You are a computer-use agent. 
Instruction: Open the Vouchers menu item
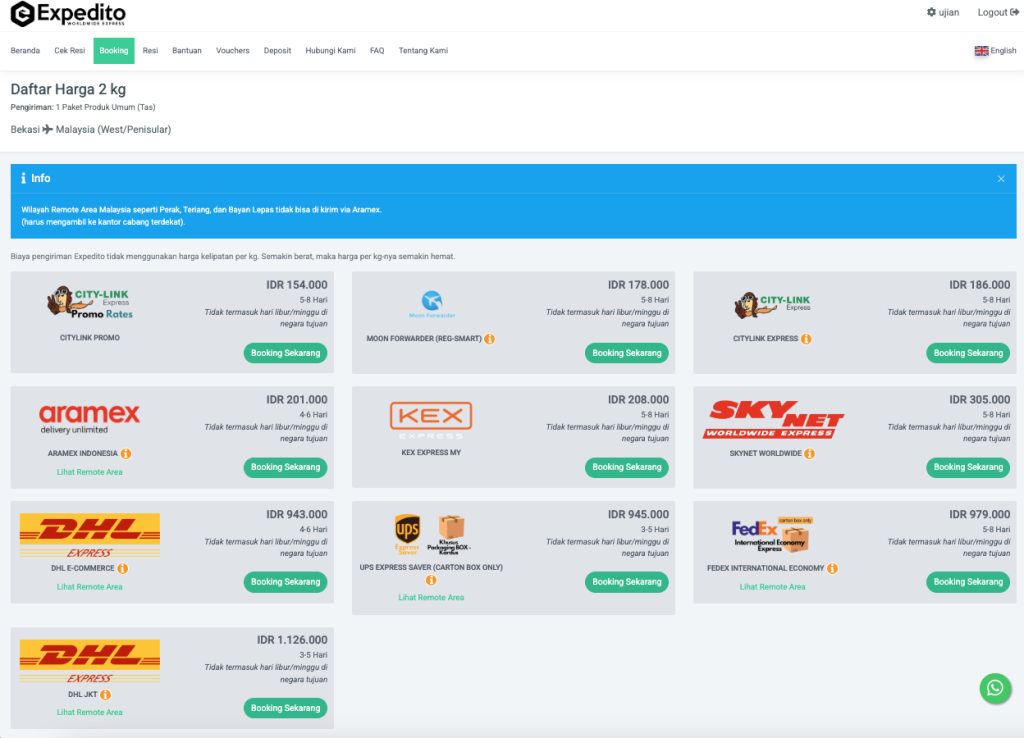pyautogui.click(x=233, y=51)
